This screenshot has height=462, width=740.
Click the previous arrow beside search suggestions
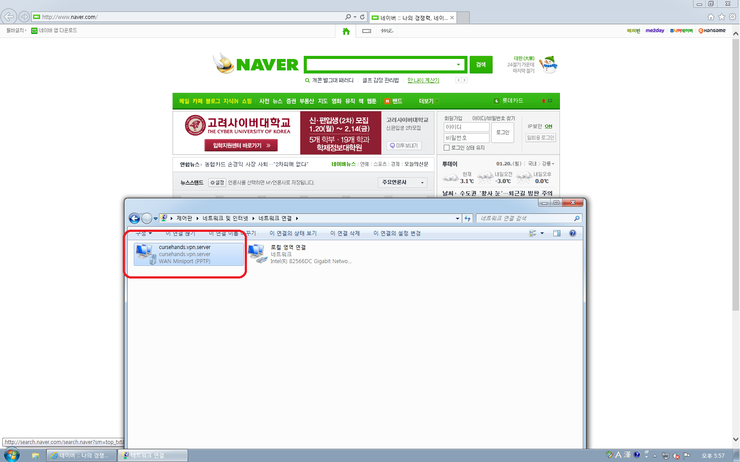point(458,80)
